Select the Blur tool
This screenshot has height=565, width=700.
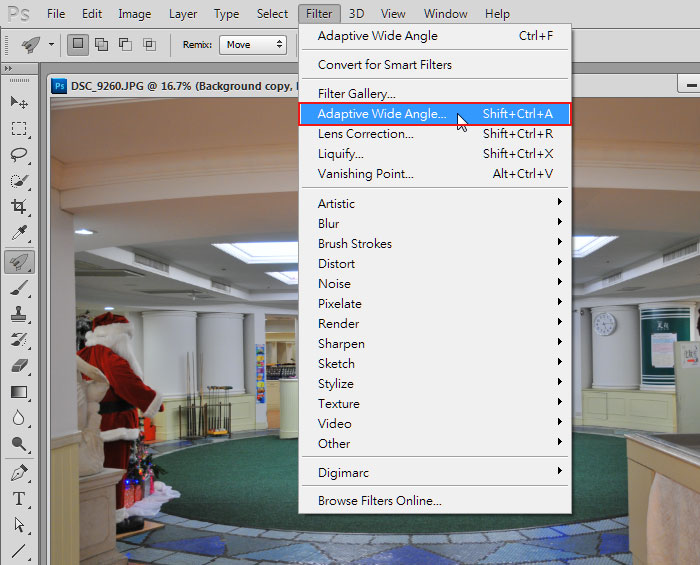pos(19,418)
